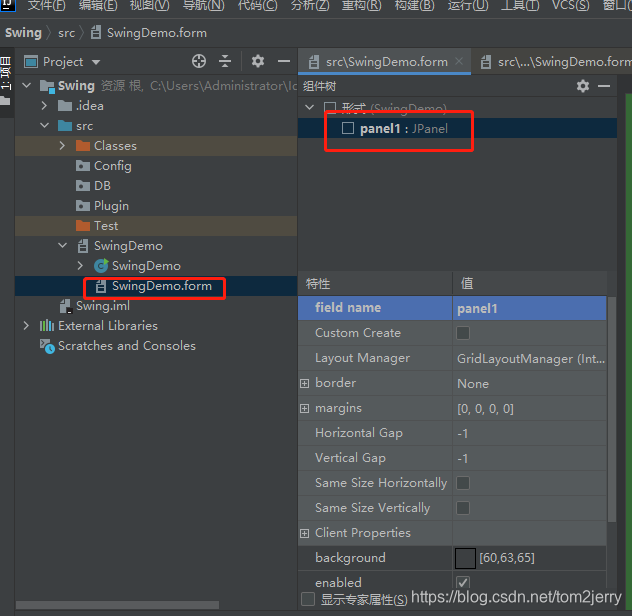
Task: Click the Vertical Gap value -1
Action: 530,458
